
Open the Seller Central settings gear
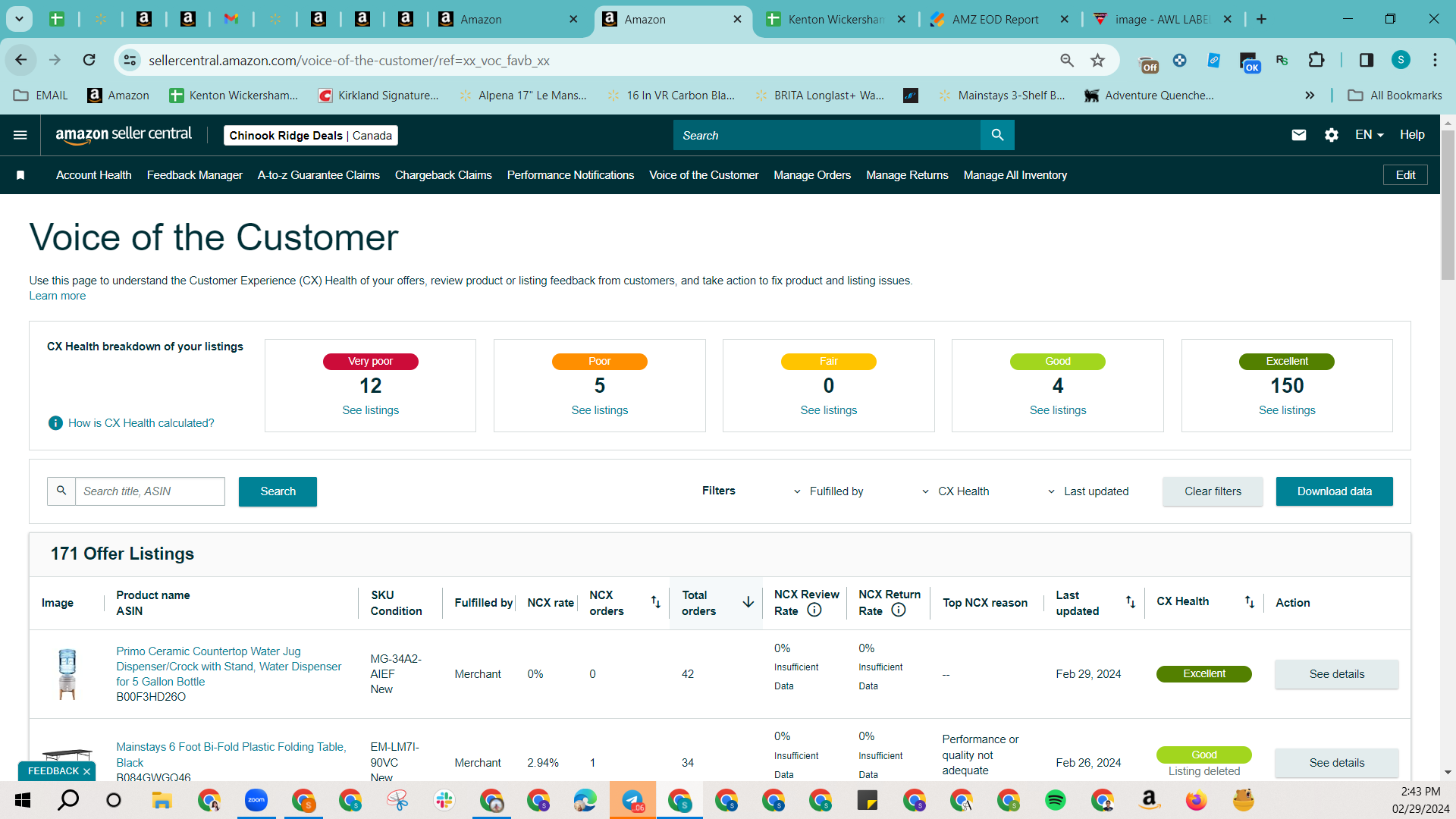[x=1332, y=135]
